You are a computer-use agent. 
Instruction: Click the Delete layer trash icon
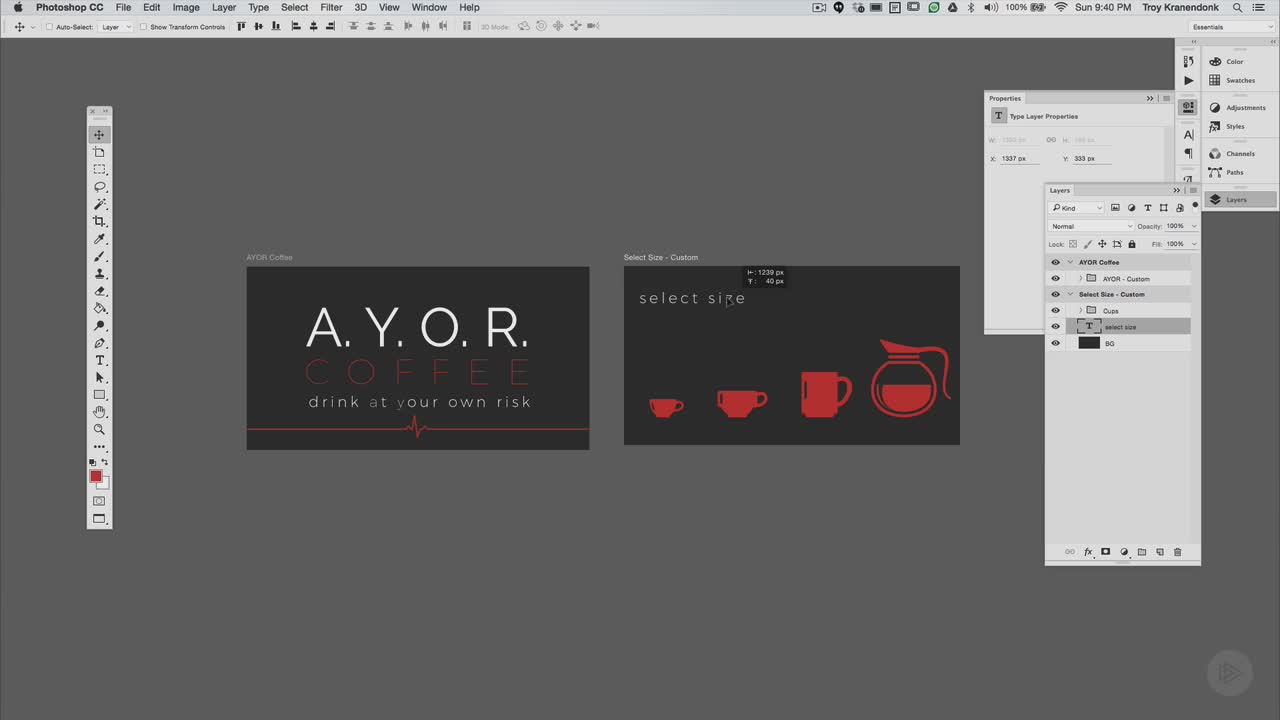pos(1177,552)
